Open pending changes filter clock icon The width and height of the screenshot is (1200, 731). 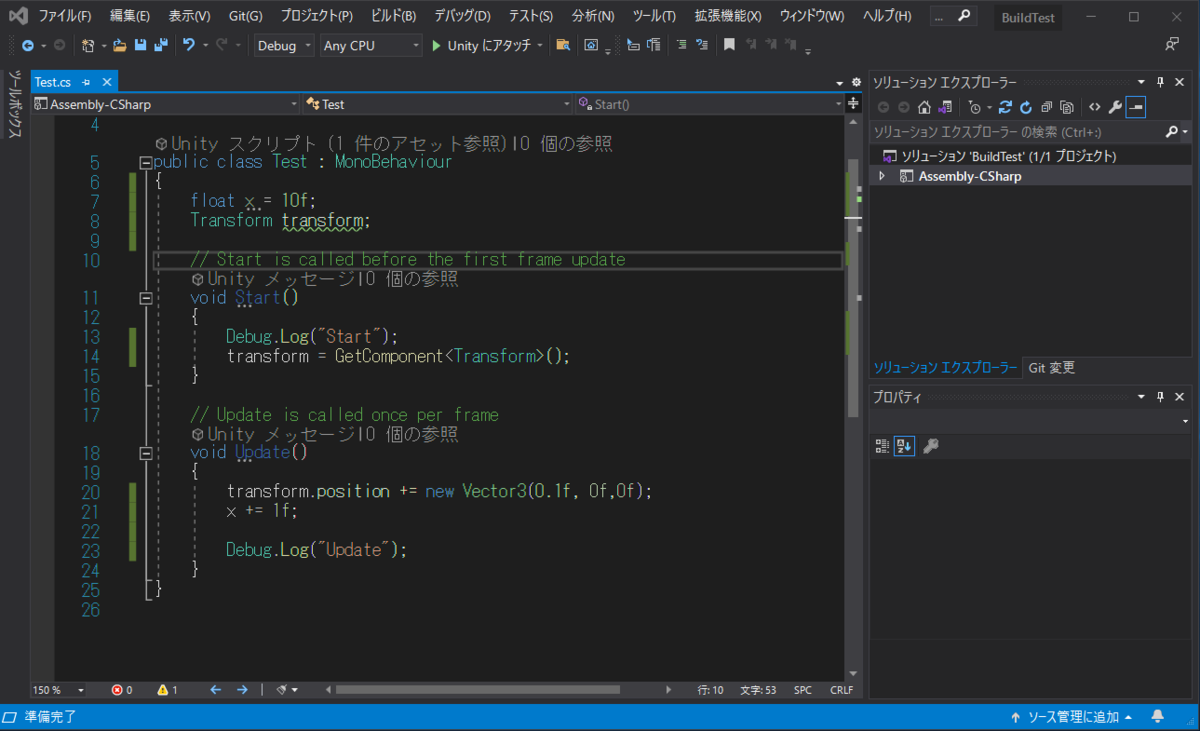(975, 107)
